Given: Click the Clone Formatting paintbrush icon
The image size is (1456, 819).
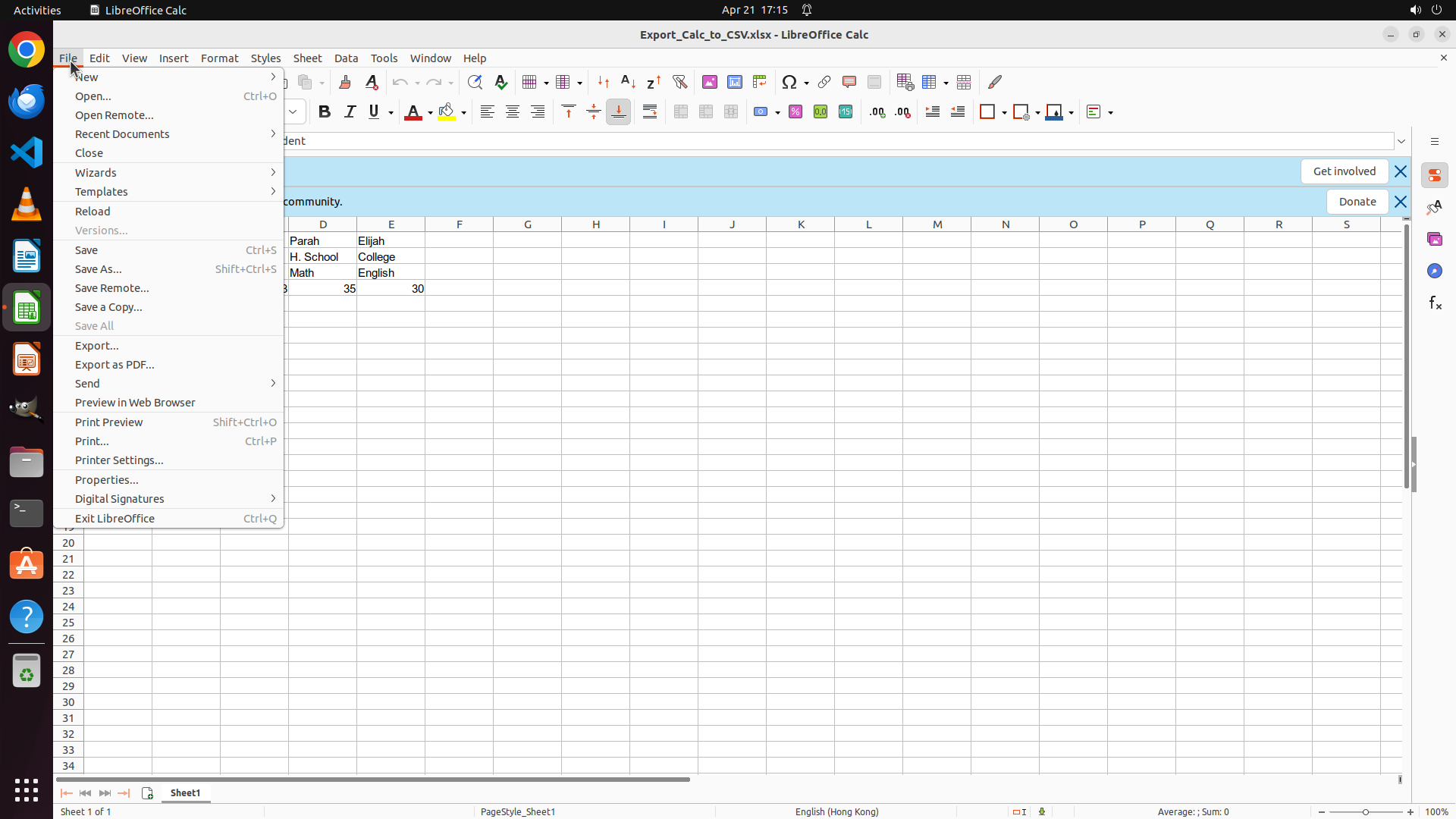Looking at the screenshot, I should [345, 82].
